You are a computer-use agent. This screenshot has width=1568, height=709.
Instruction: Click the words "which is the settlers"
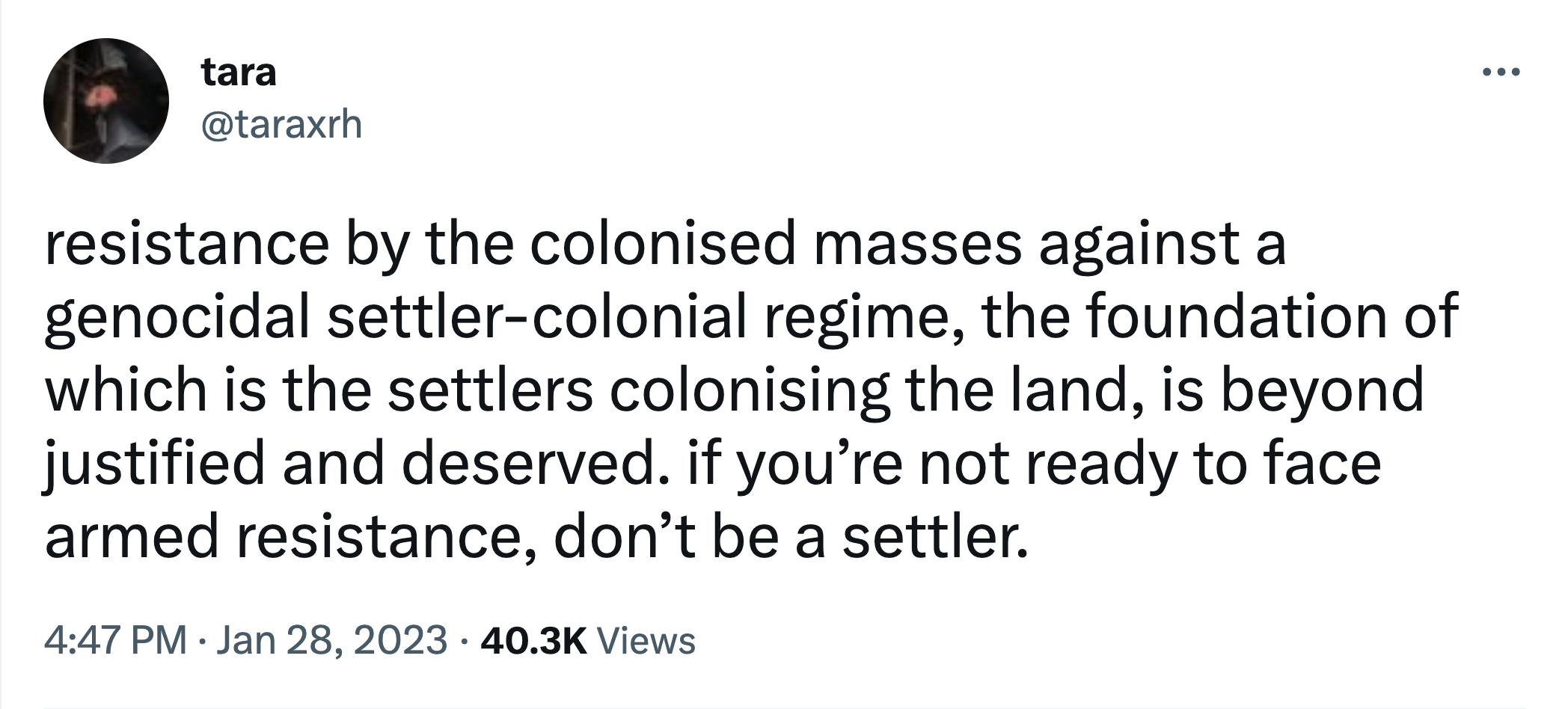318,390
